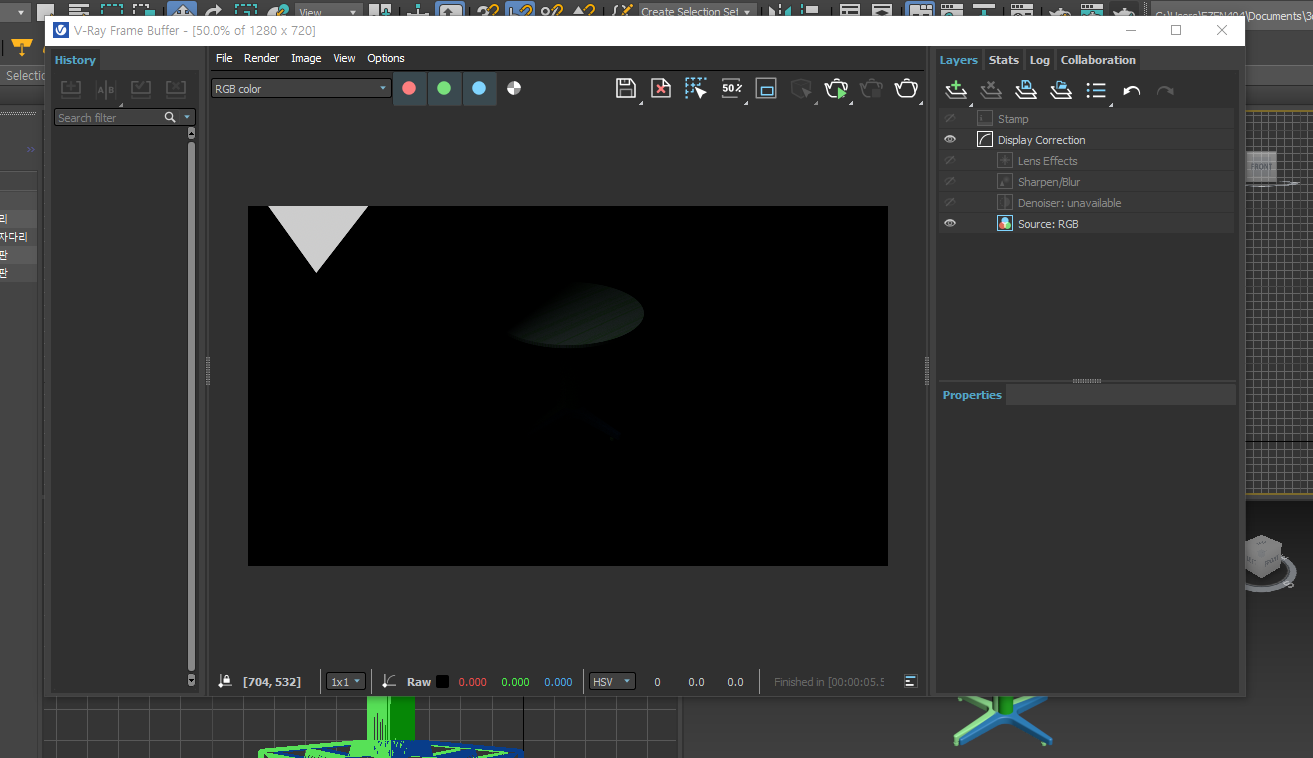Open the Render menu
The width and height of the screenshot is (1313, 758).
click(x=261, y=58)
